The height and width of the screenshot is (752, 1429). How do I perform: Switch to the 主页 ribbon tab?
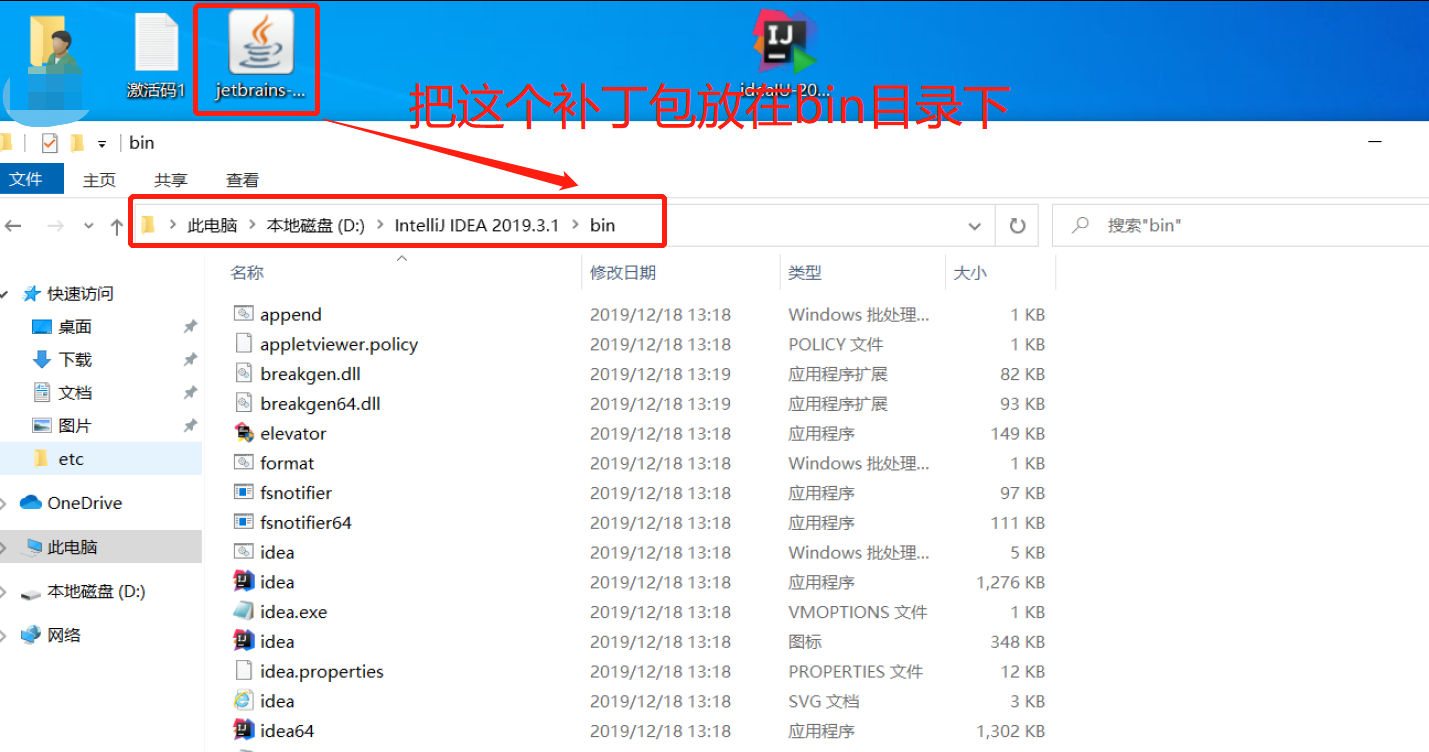click(99, 180)
